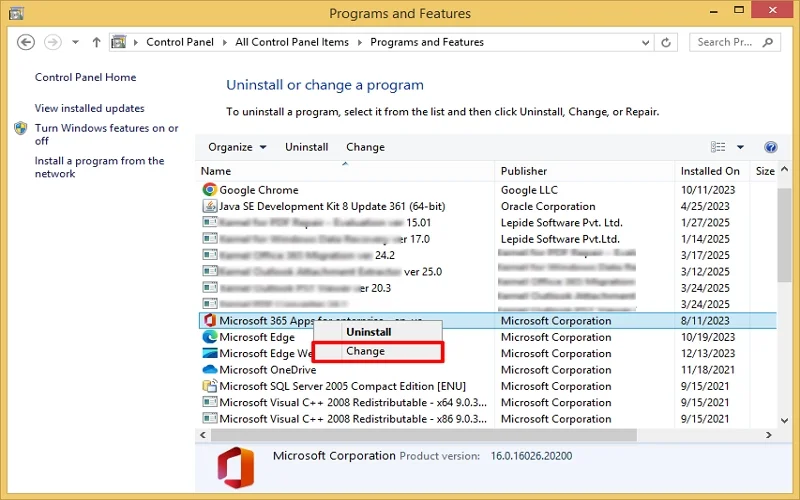Click icon of entry ending in 15.01

click(x=209, y=222)
